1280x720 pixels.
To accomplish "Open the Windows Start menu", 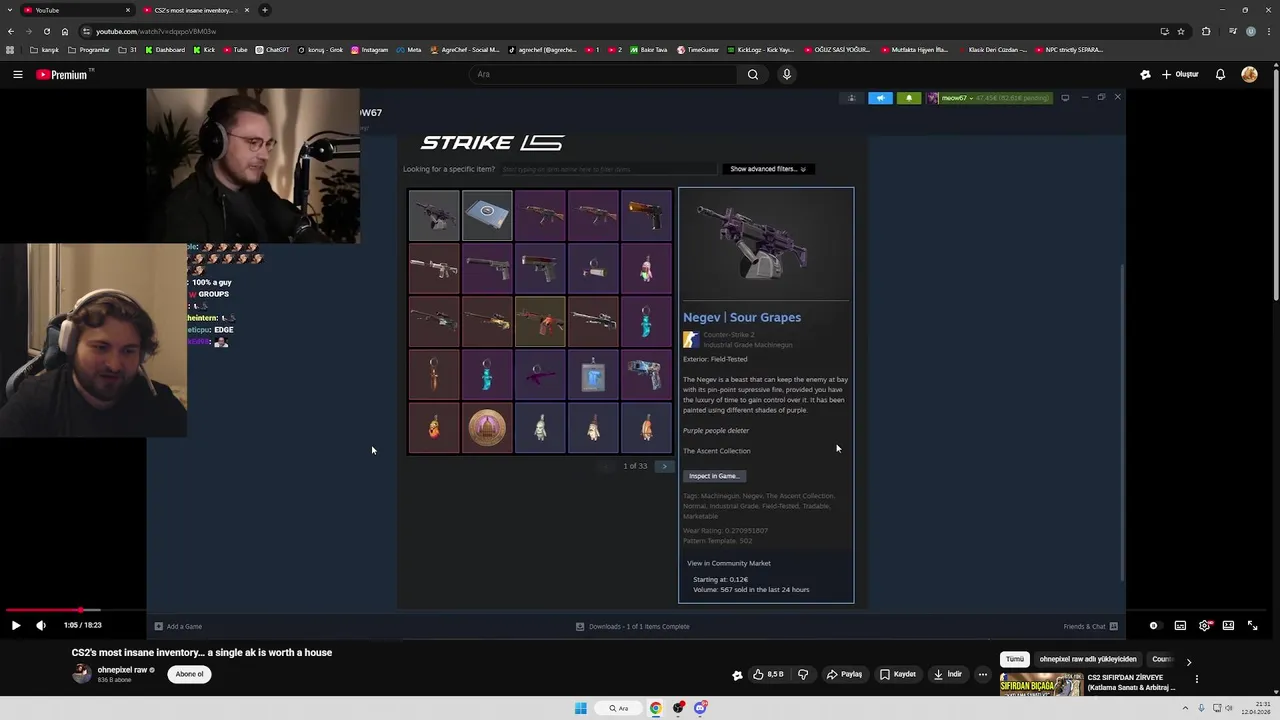I will click(581, 708).
